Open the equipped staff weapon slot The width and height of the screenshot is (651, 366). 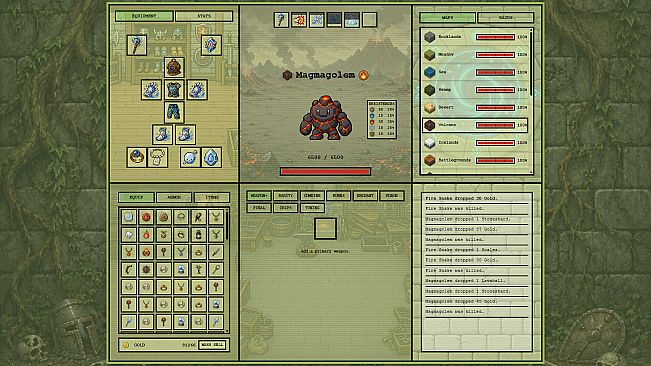pos(137,45)
